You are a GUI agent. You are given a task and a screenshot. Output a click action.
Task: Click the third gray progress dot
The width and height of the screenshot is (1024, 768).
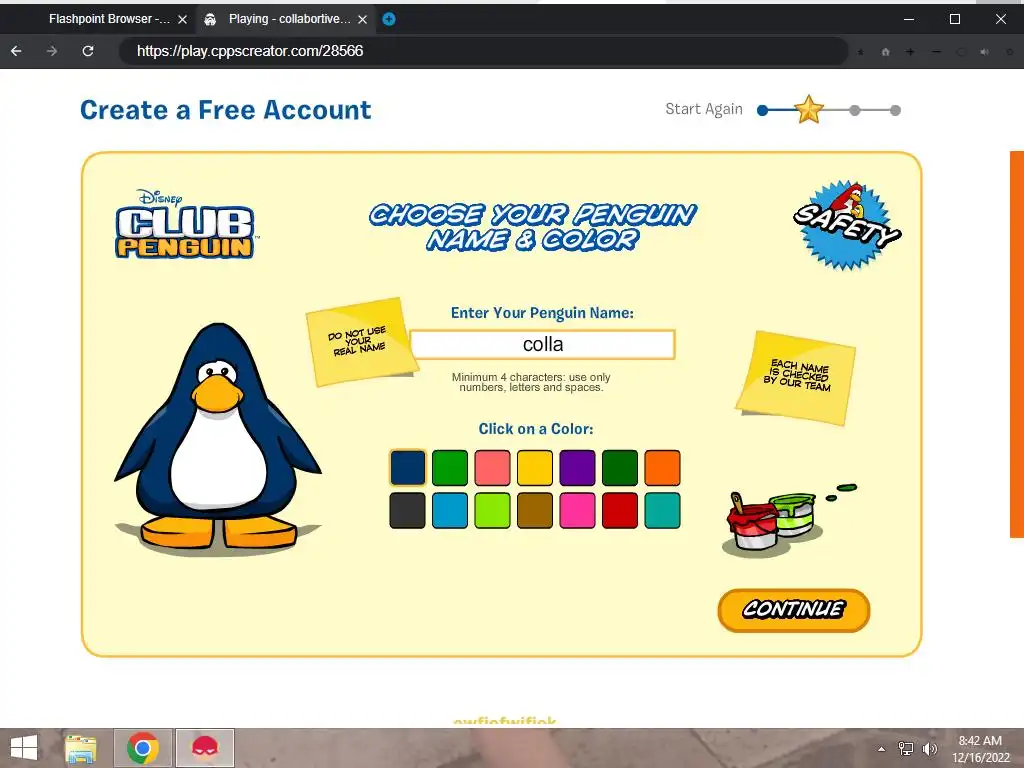click(x=854, y=110)
